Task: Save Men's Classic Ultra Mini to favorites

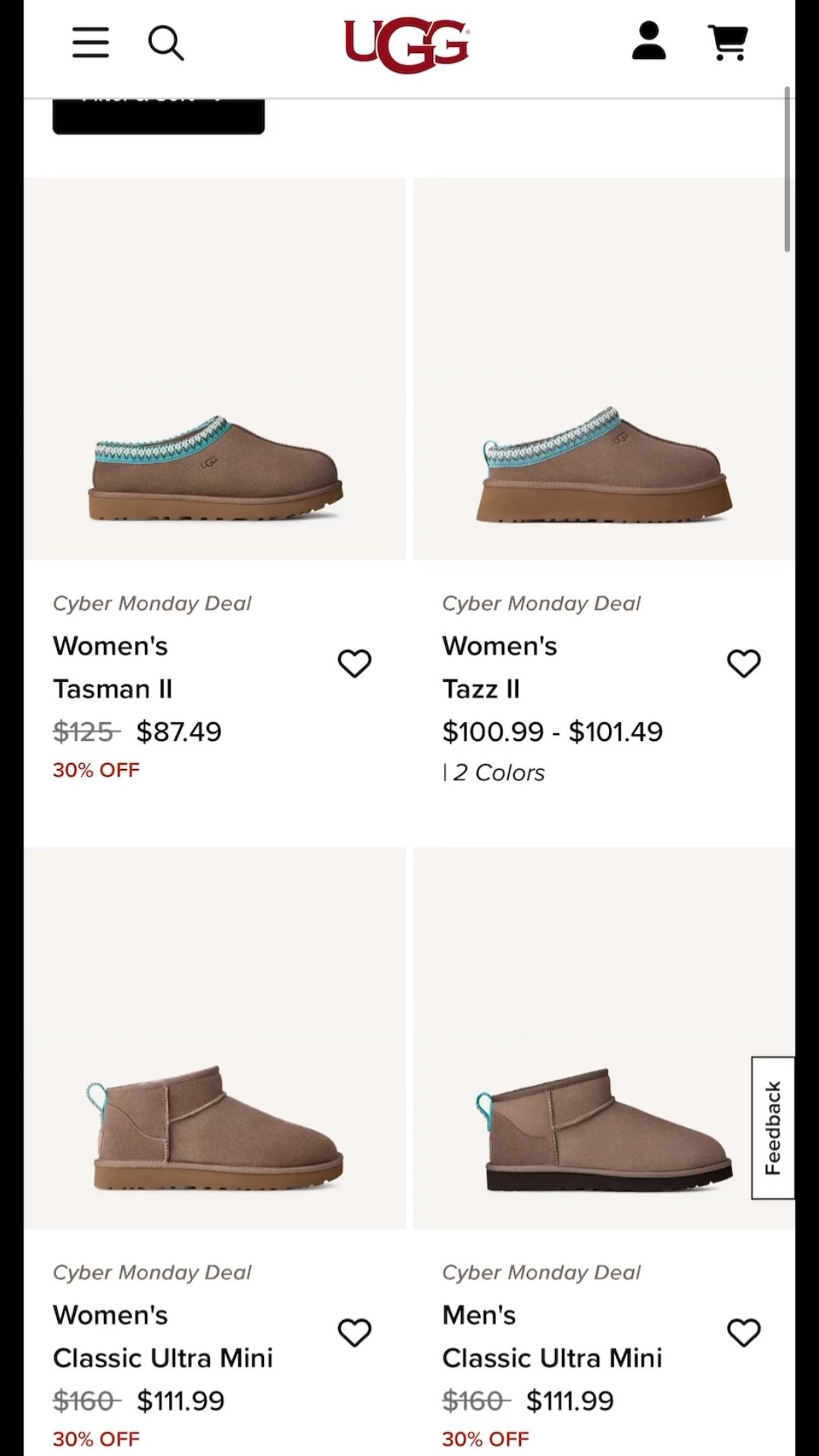Action: coord(743,1332)
